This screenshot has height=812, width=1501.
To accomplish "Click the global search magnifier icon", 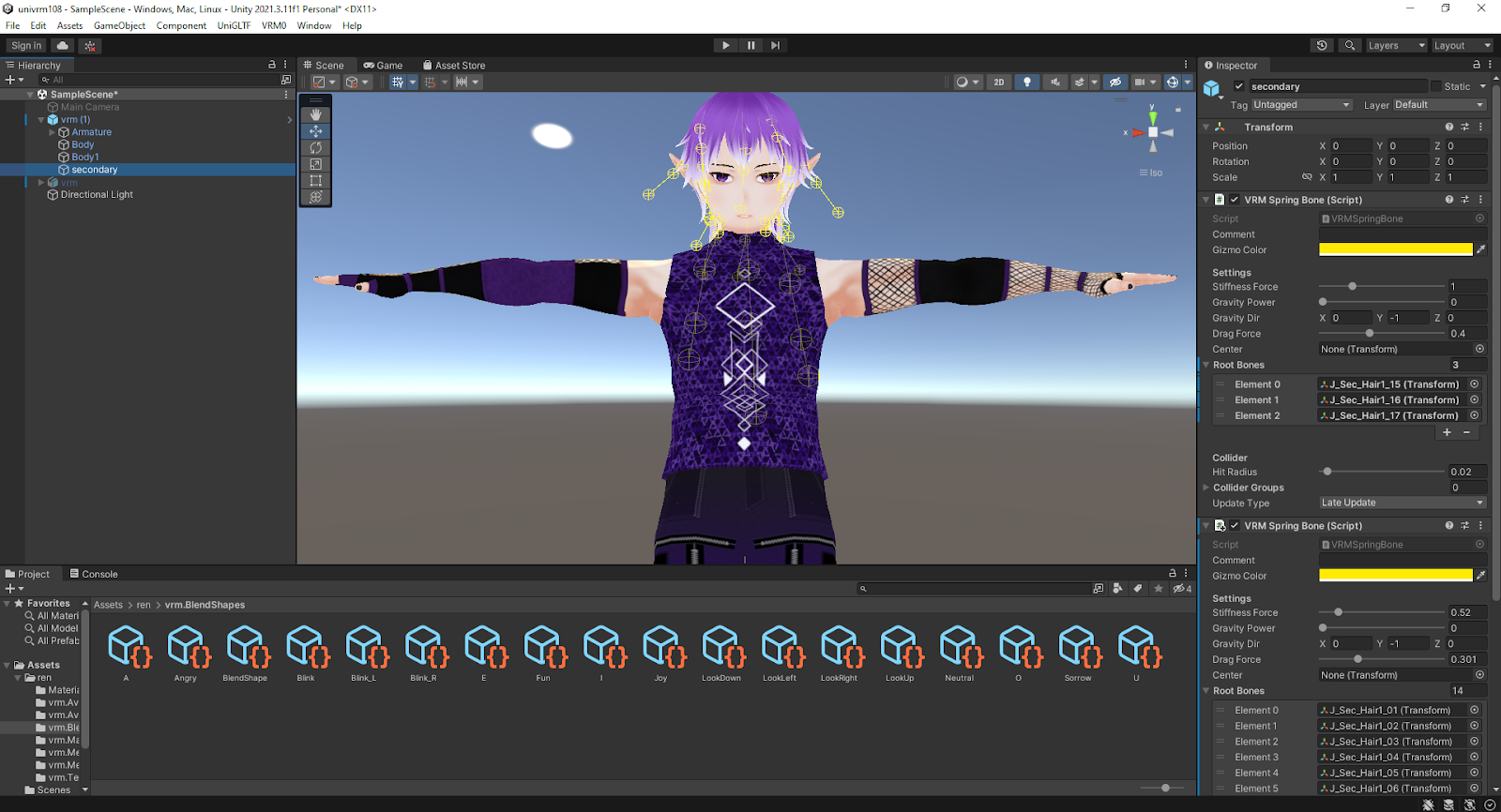I will (x=1349, y=45).
